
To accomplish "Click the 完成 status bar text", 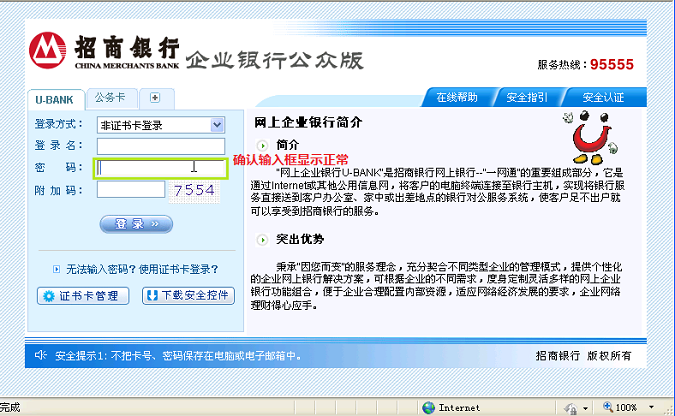I will (10, 407).
